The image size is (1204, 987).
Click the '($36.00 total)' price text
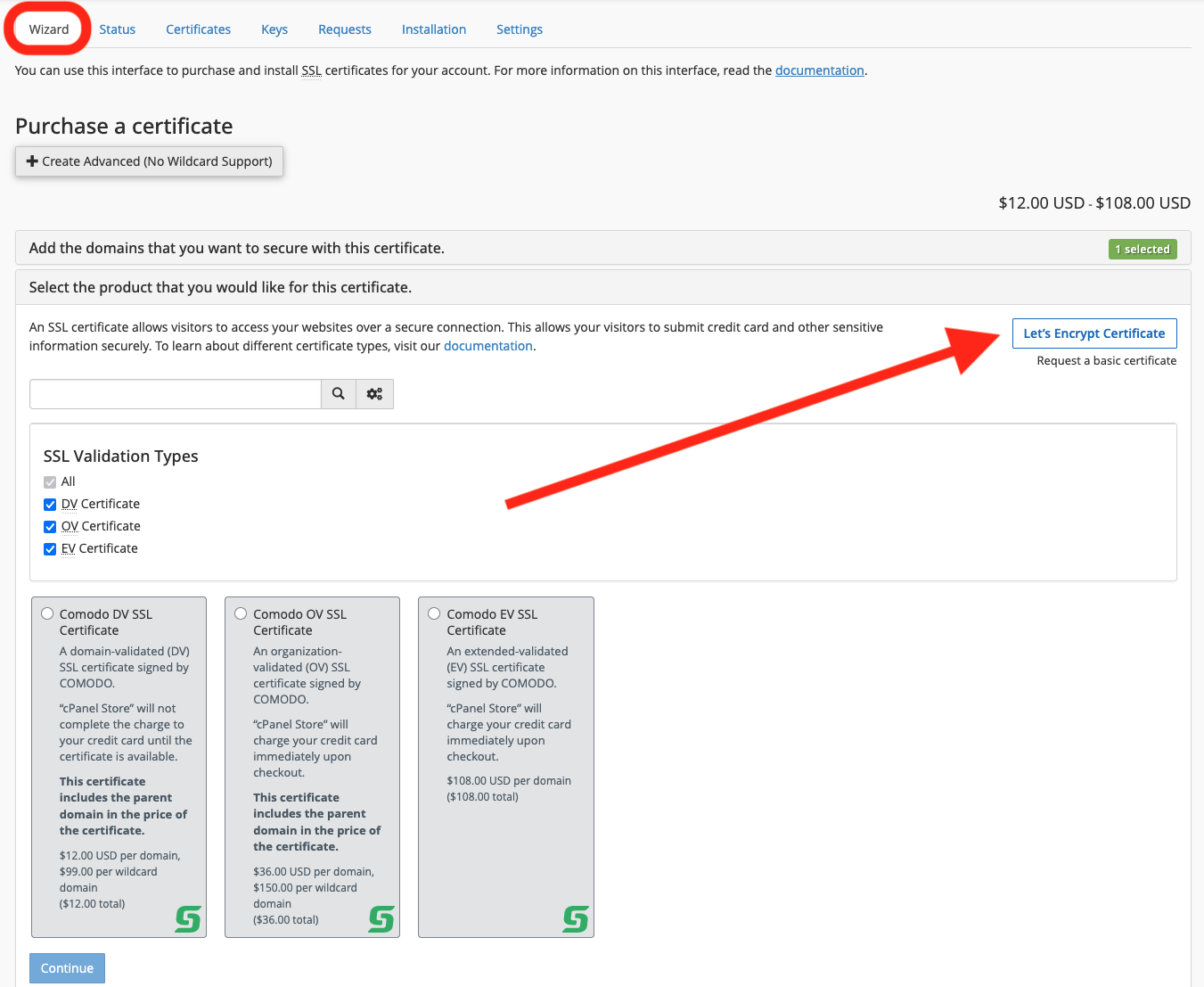[286, 920]
